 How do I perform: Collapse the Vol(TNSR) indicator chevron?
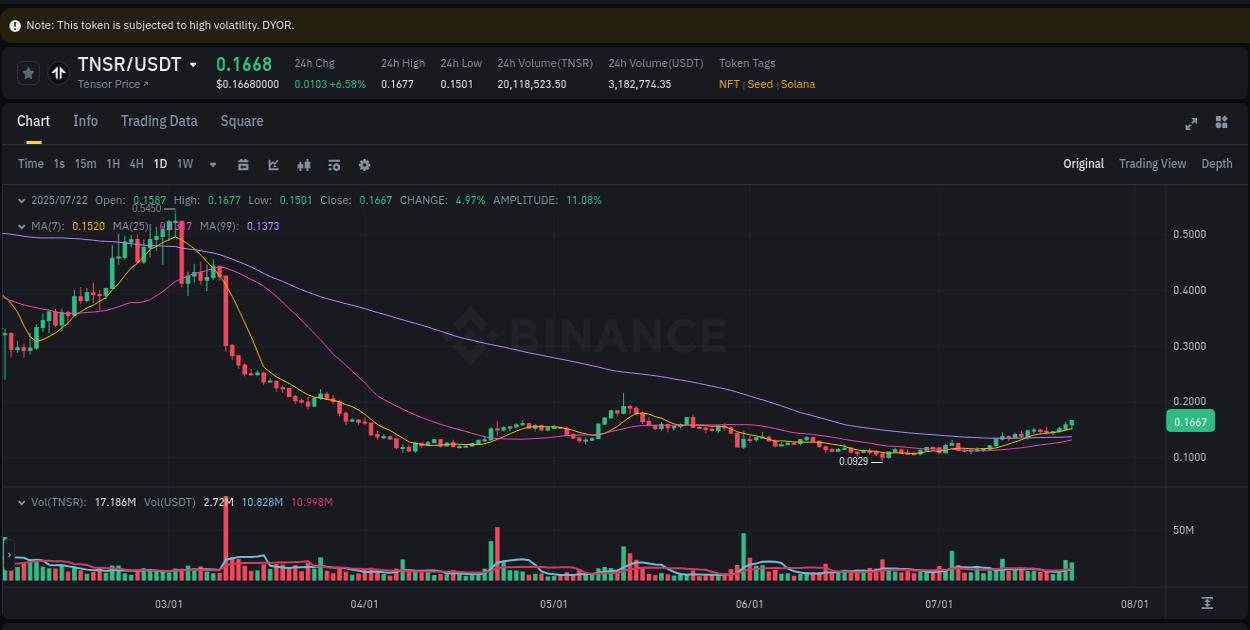[x=20, y=501]
